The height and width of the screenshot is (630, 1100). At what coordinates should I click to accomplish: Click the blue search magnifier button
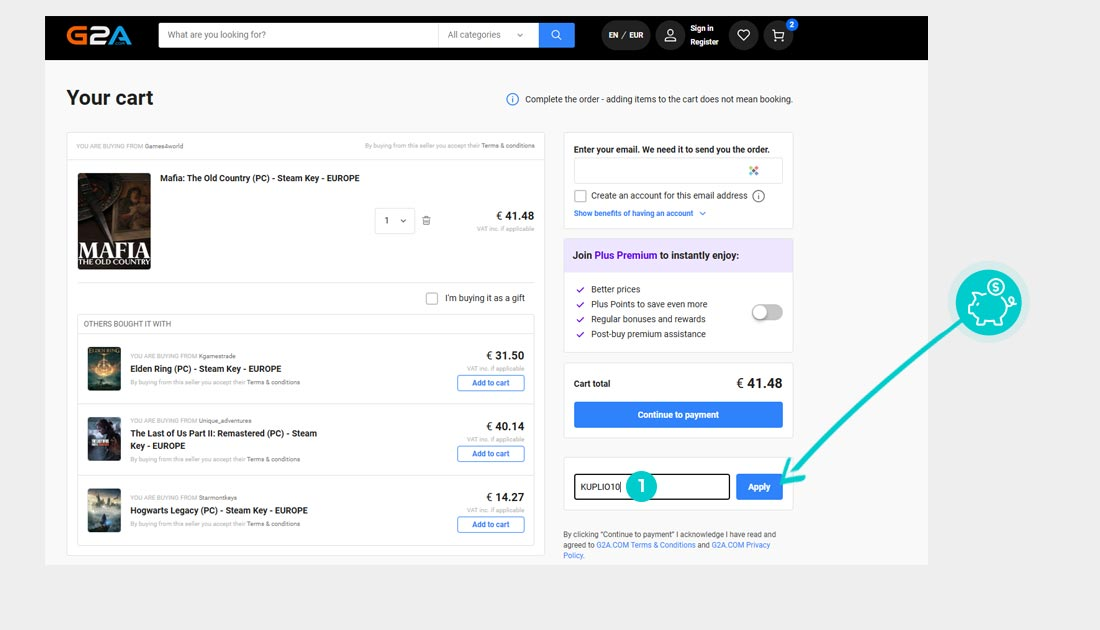(556, 35)
